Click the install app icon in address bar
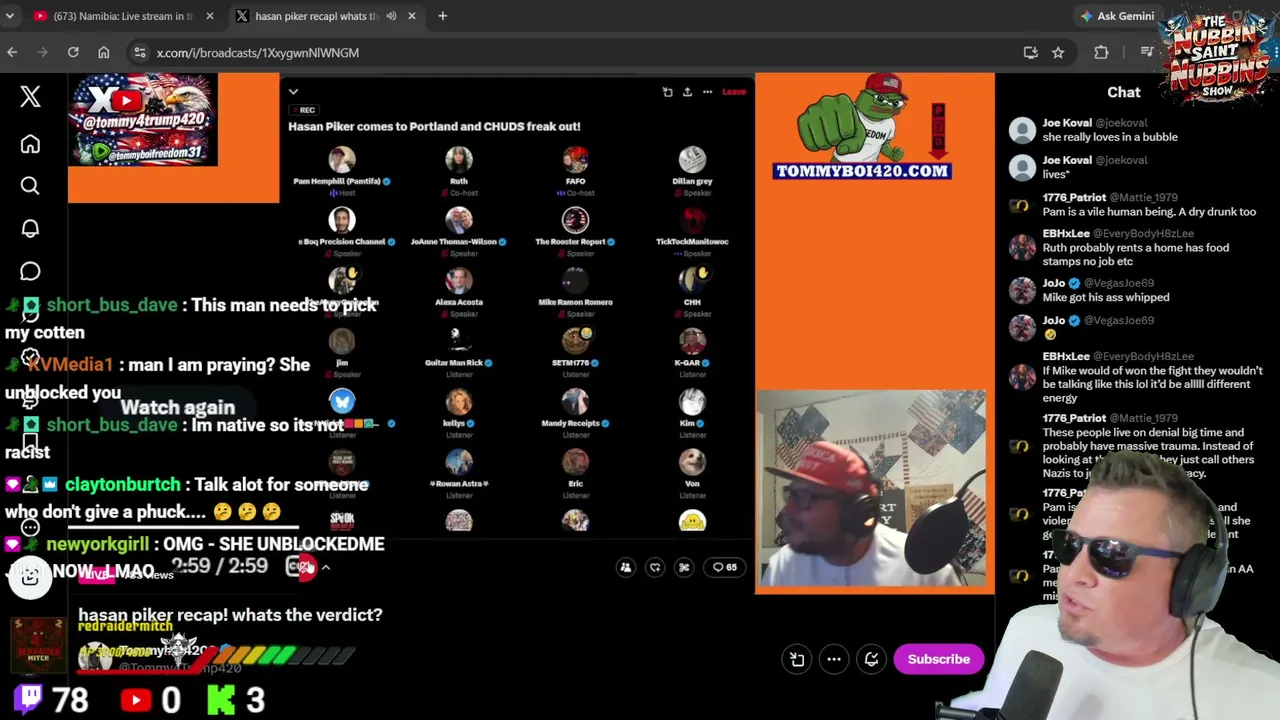This screenshot has height=720, width=1280. [x=1030, y=52]
